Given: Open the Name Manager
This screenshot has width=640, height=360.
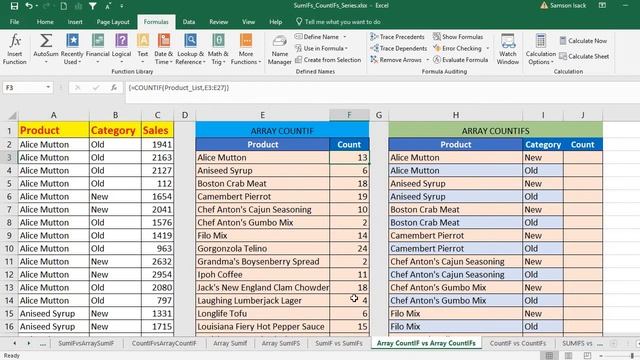Looking at the screenshot, I should [x=280, y=49].
